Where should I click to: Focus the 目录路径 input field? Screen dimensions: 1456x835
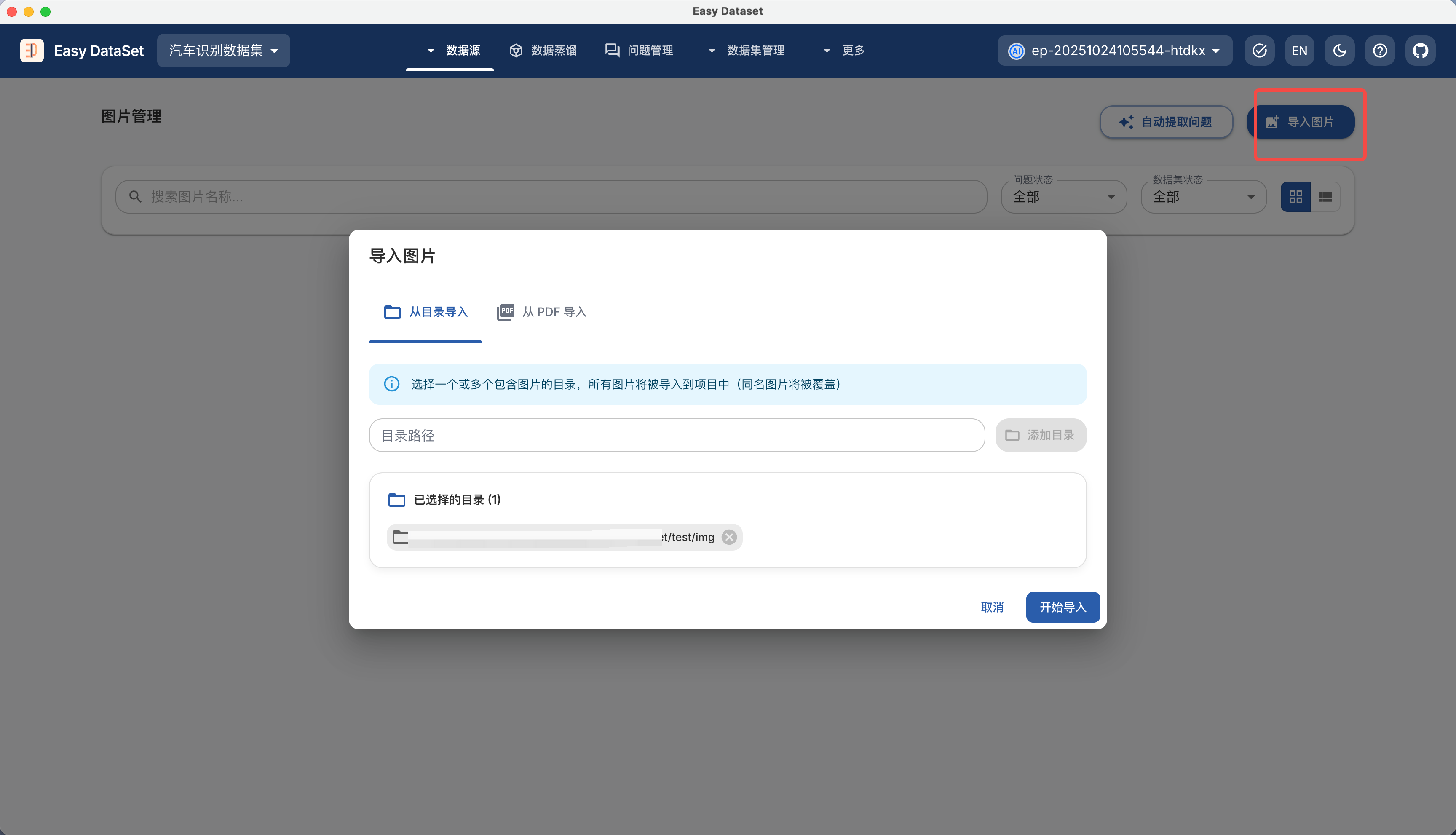pyautogui.click(x=677, y=435)
